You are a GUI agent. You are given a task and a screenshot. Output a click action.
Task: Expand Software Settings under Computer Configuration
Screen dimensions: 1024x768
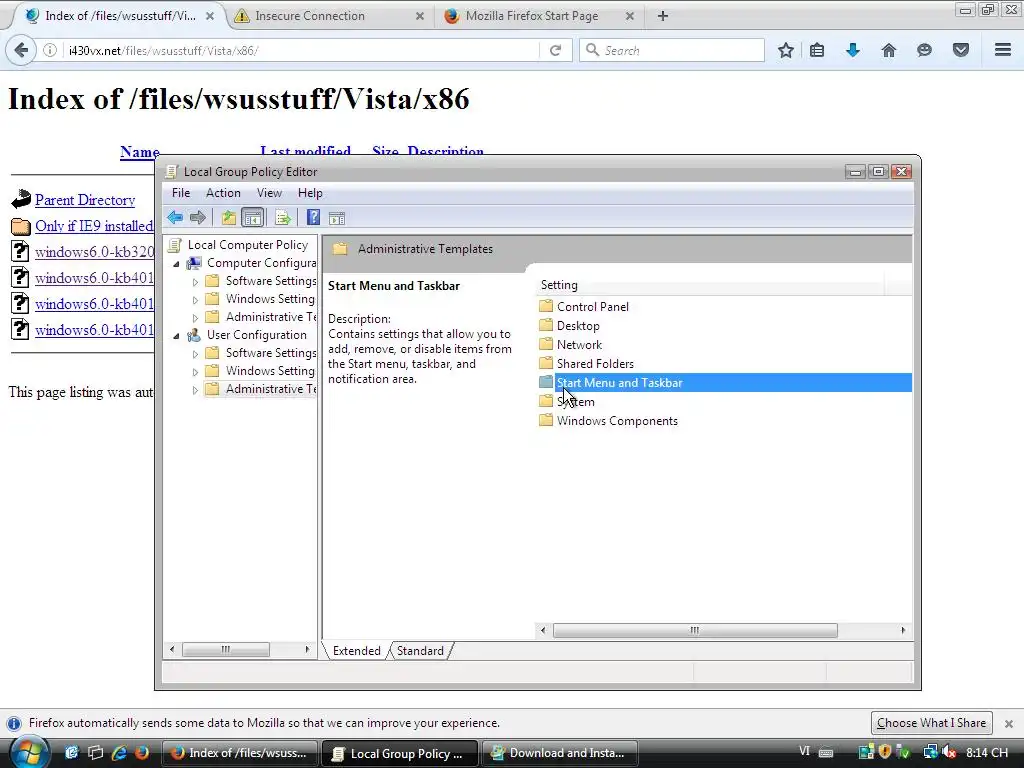[x=195, y=282]
